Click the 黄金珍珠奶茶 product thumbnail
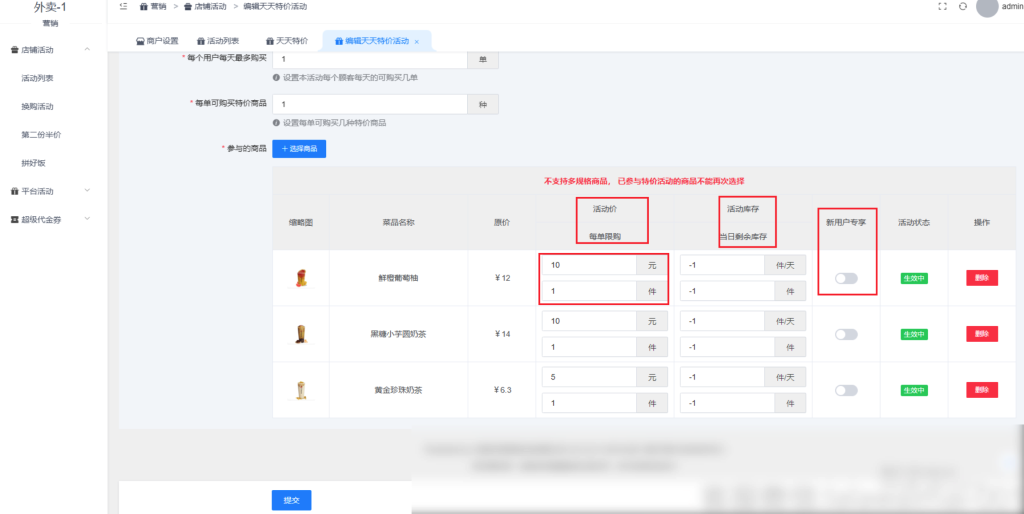1024x514 pixels. pyautogui.click(x=301, y=390)
